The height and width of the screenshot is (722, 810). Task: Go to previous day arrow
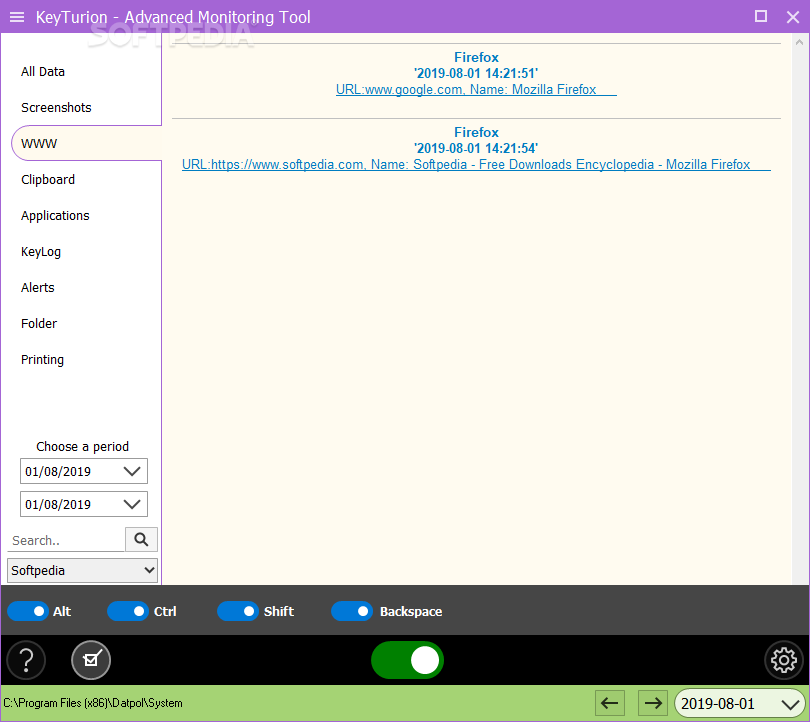tap(610, 703)
